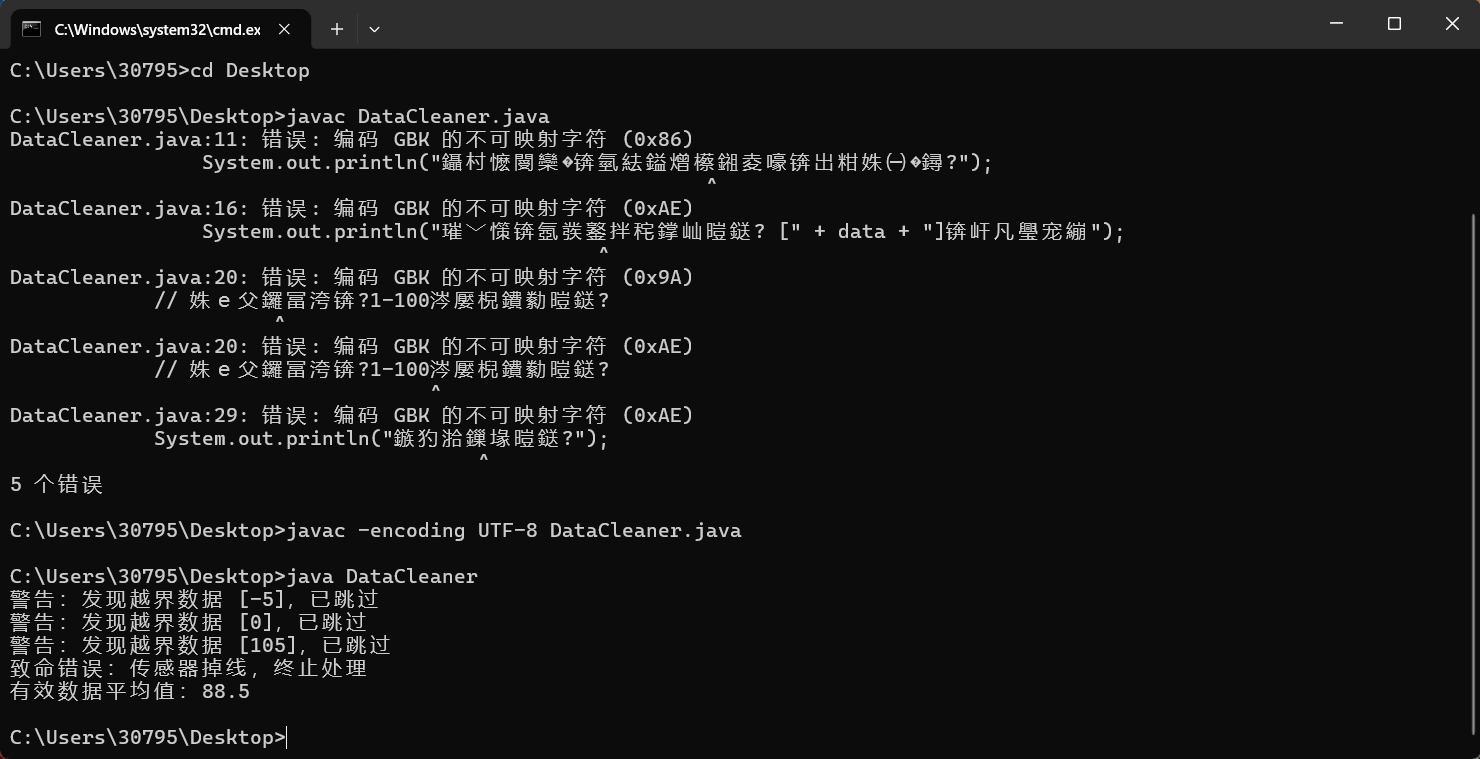The width and height of the screenshot is (1480, 759).
Task: Click the 有效数据平均值: 88.5 output line
Action: click(130, 691)
